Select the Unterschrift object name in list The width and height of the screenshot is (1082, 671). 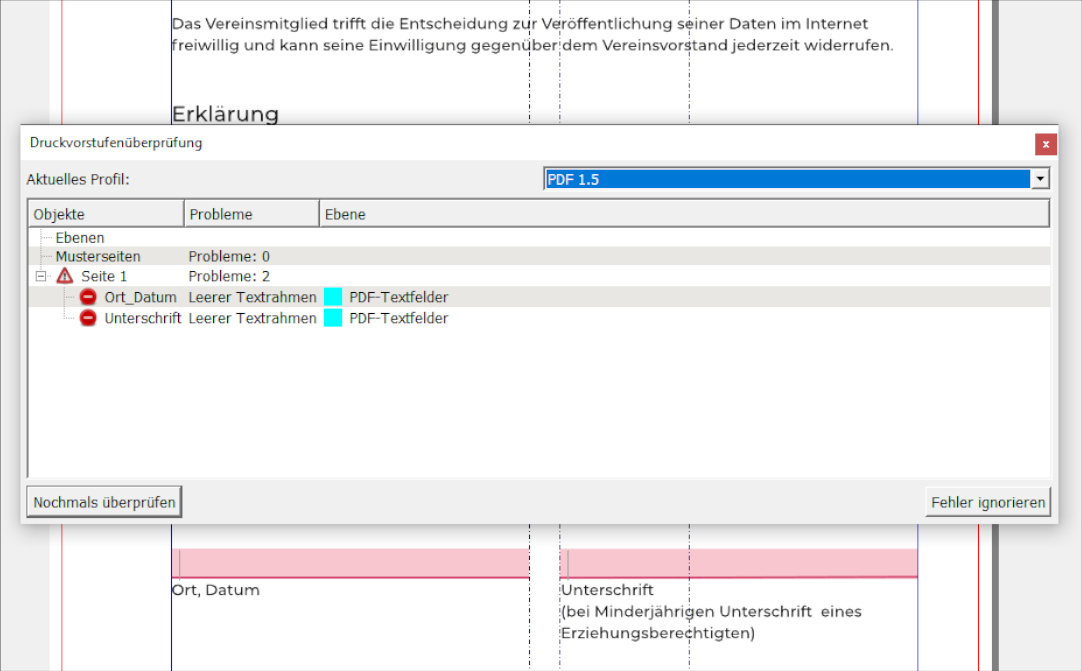pos(143,318)
